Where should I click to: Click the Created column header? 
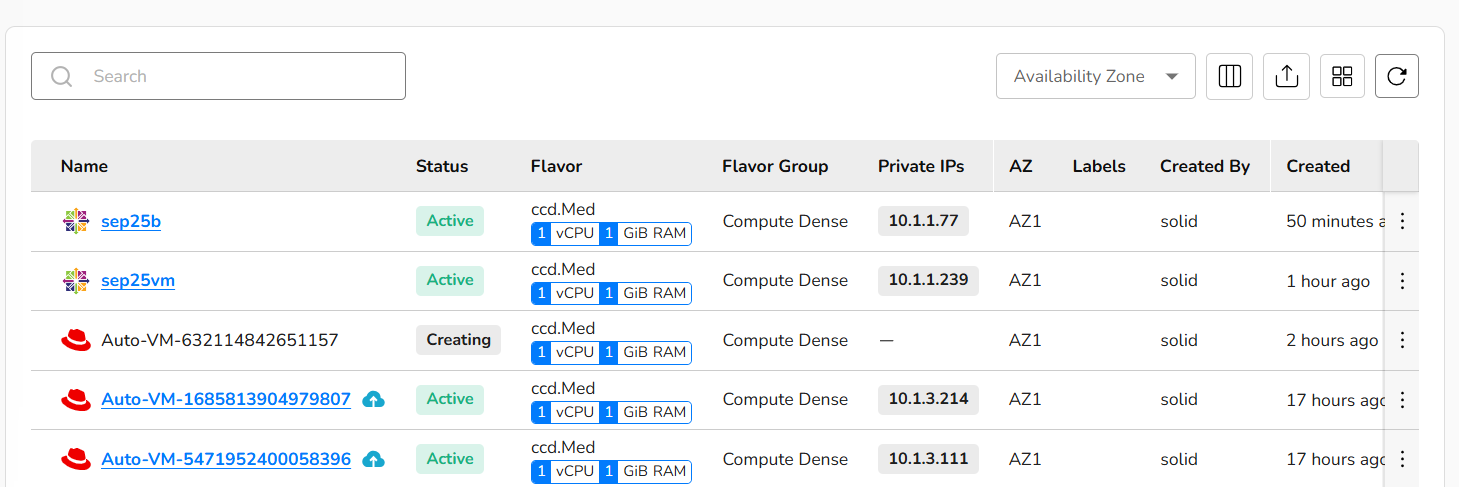(x=1317, y=166)
